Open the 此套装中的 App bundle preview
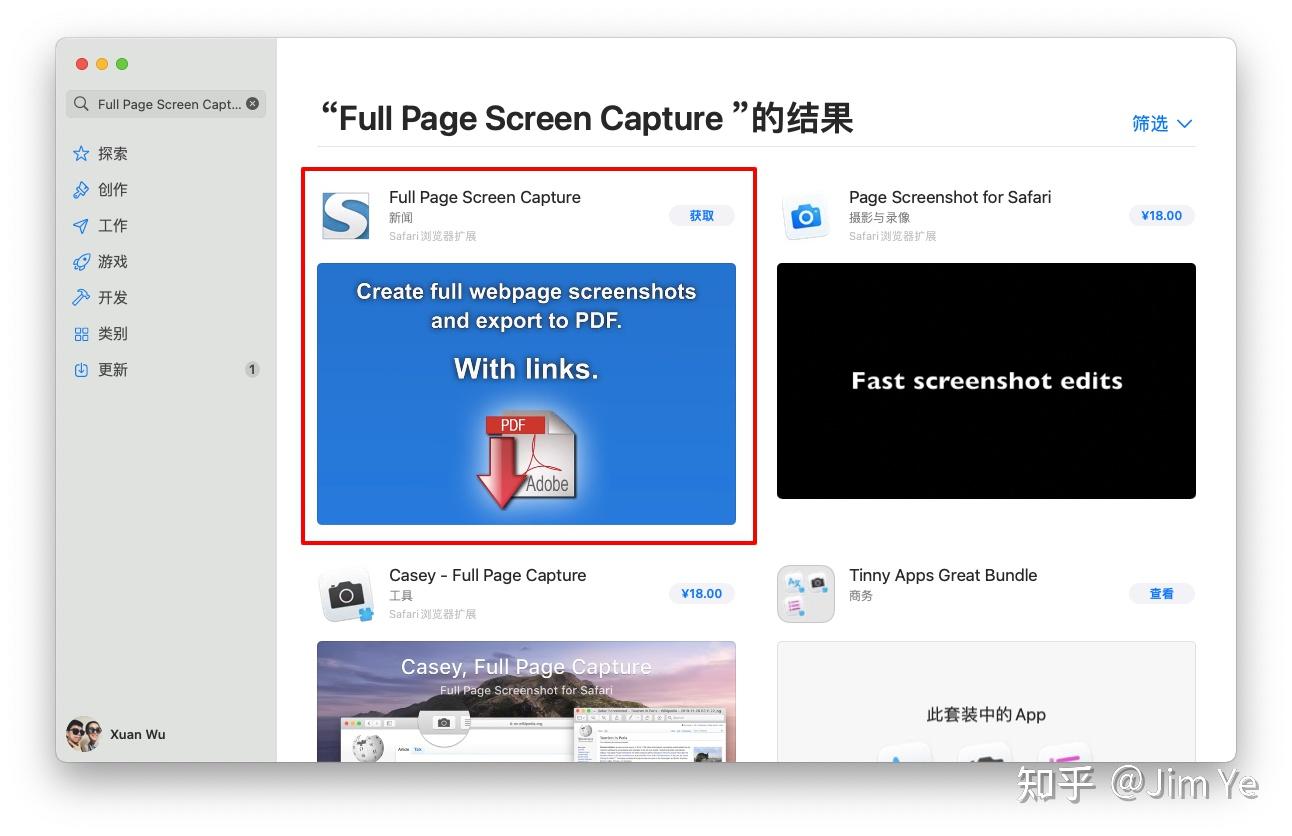Screen dimensions: 1292x836 pyautogui.click(x=986, y=701)
